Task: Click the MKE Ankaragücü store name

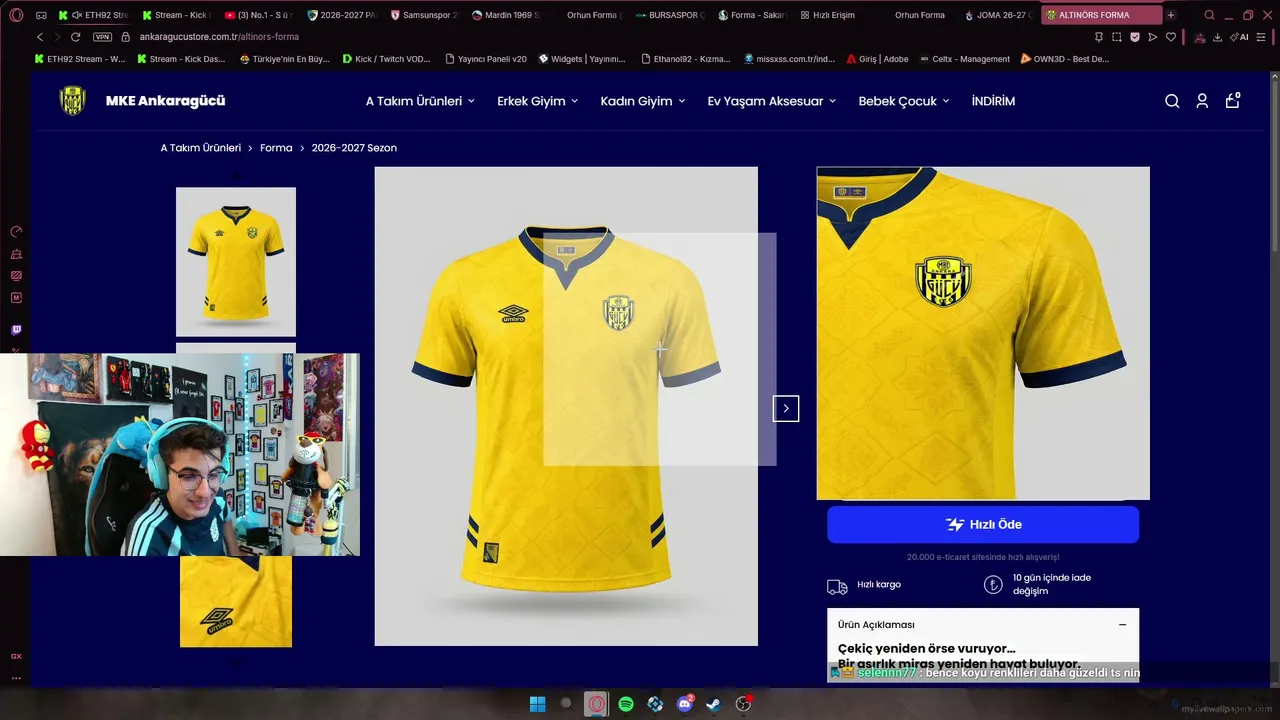Action: [x=165, y=101]
